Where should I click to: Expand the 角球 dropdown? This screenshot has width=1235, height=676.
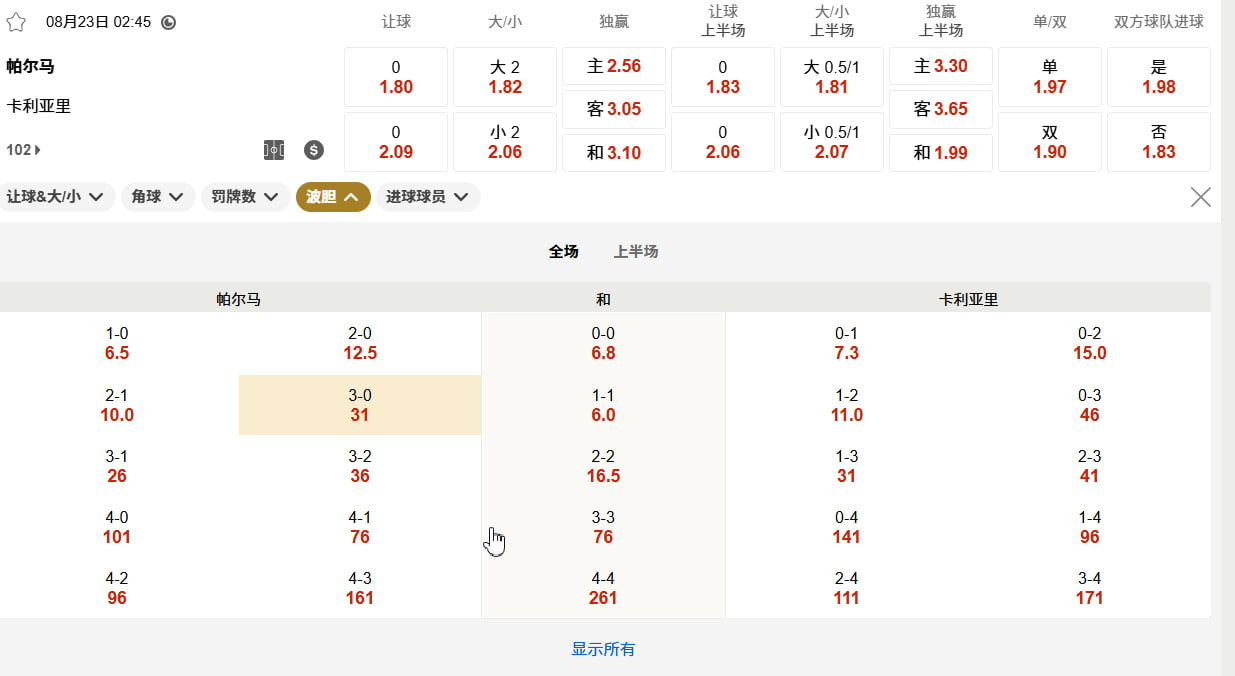(158, 197)
